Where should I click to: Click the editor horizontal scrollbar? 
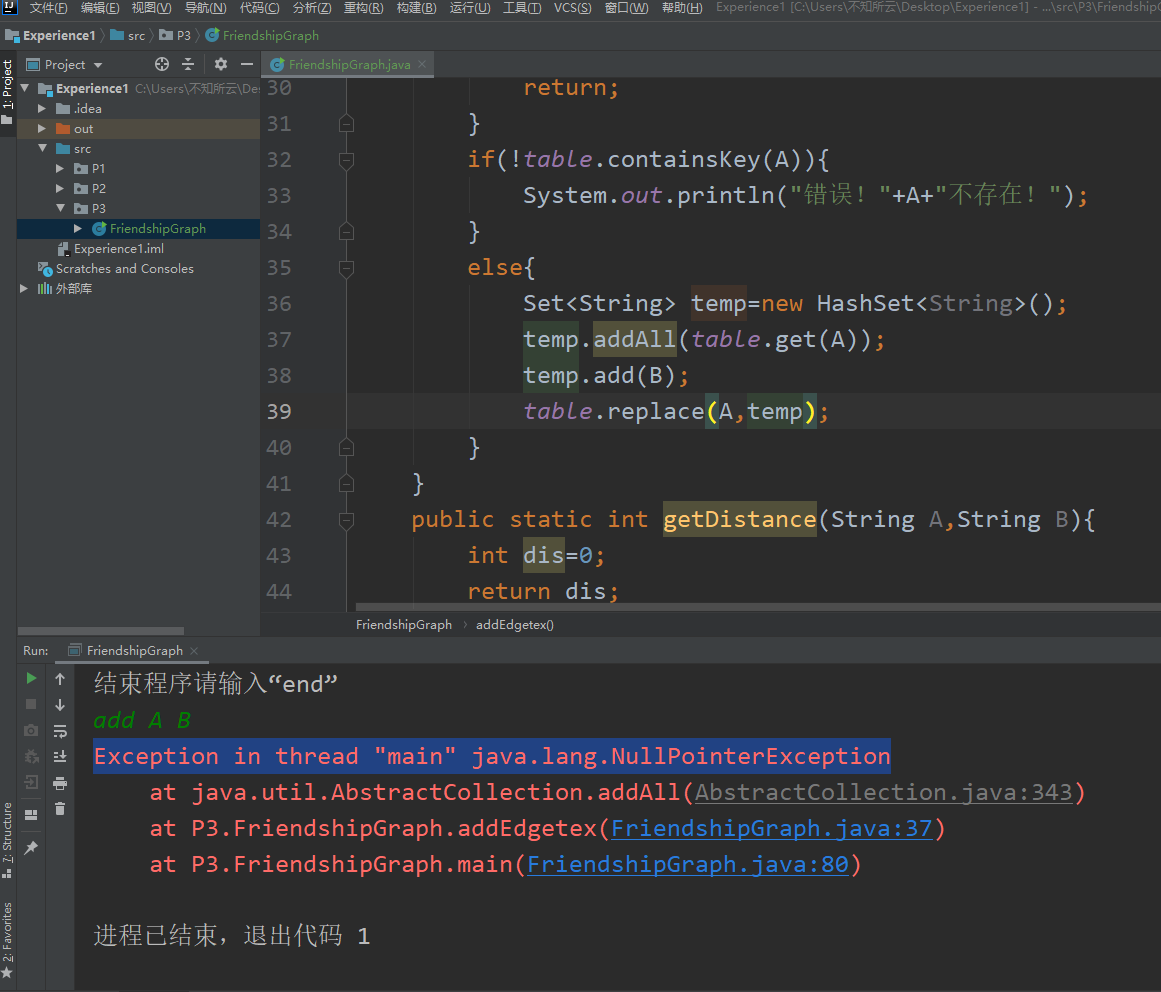758,607
